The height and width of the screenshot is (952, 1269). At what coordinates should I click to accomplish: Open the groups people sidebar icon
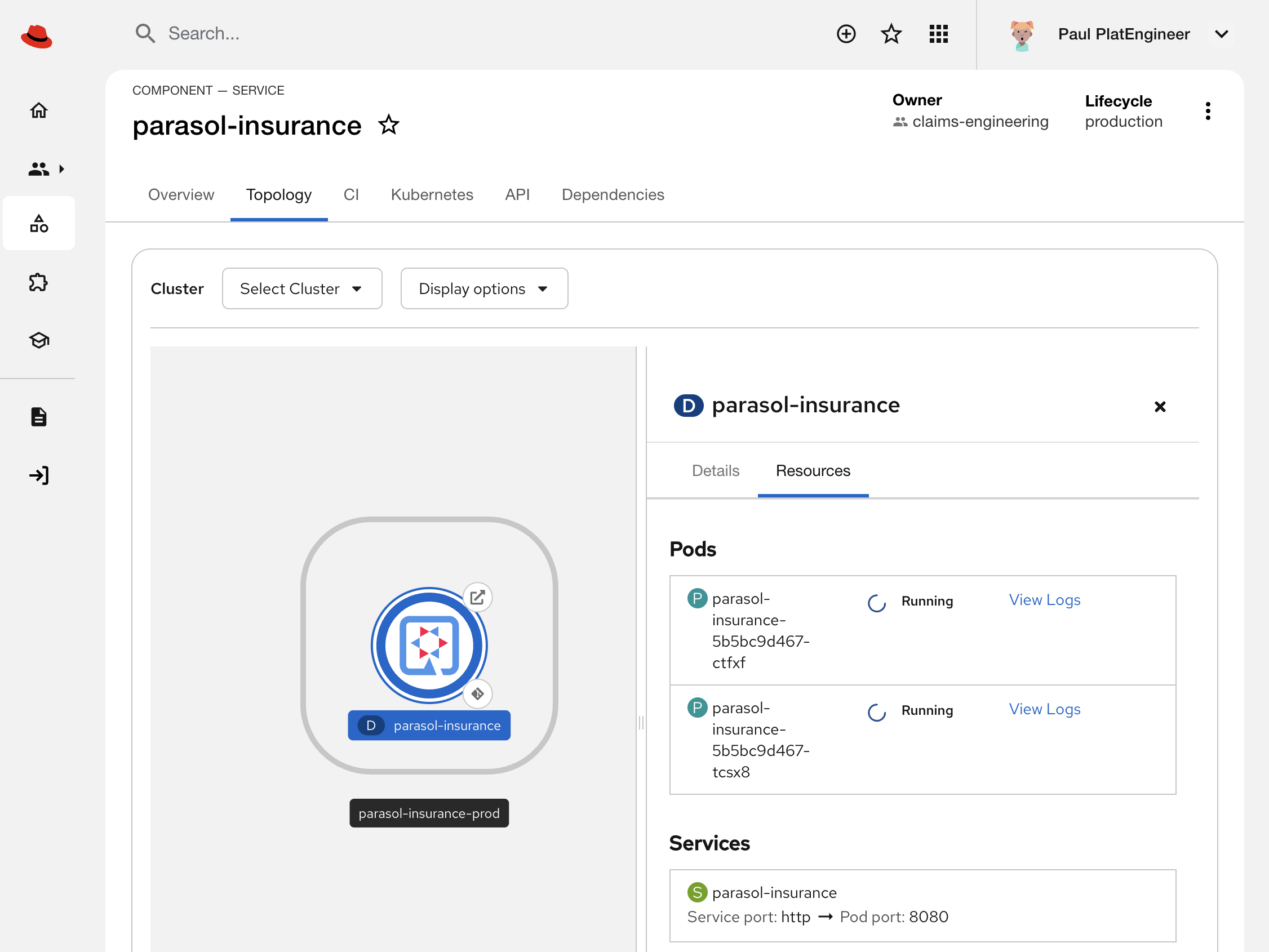pyautogui.click(x=38, y=169)
